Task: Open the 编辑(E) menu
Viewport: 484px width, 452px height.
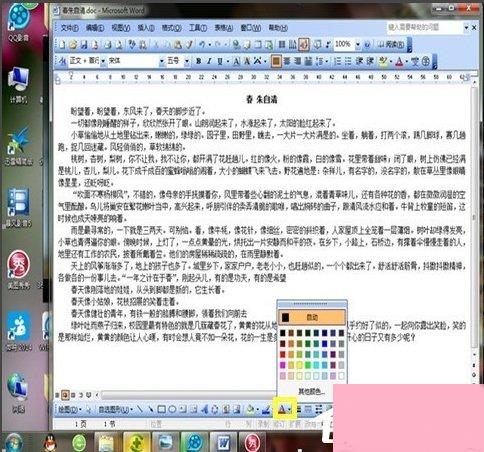Action: (x=95, y=28)
